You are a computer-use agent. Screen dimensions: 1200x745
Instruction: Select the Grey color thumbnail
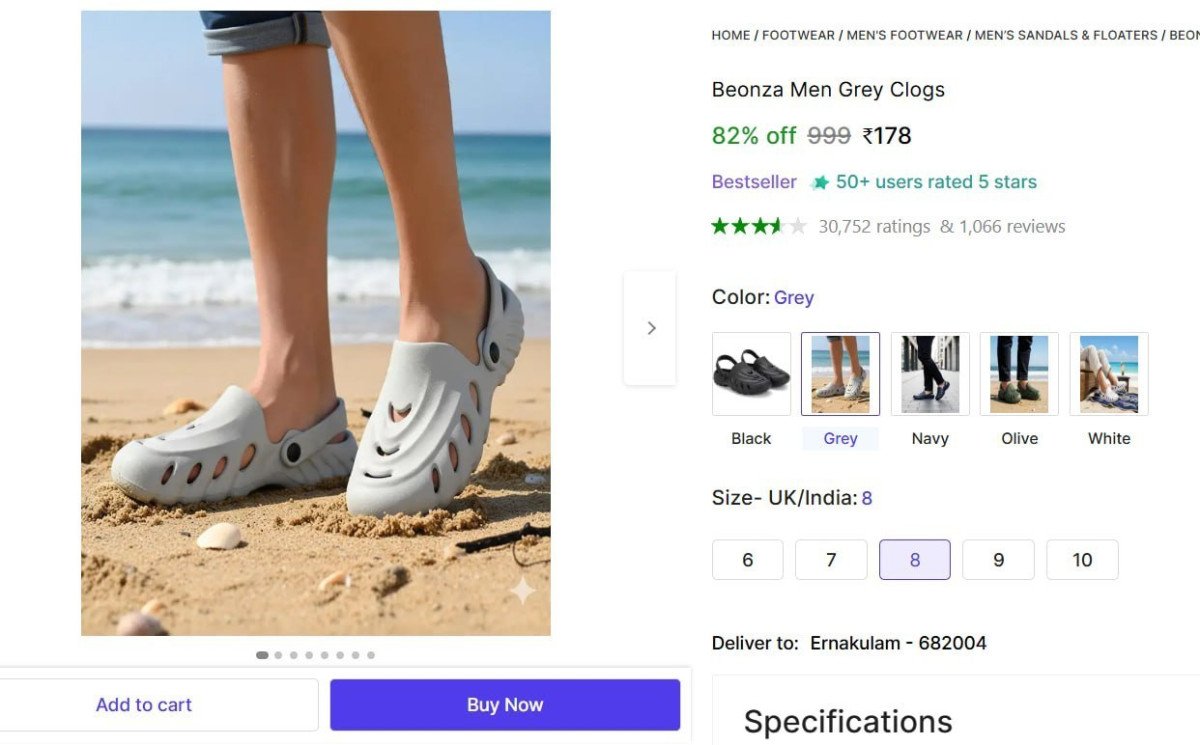click(x=840, y=374)
